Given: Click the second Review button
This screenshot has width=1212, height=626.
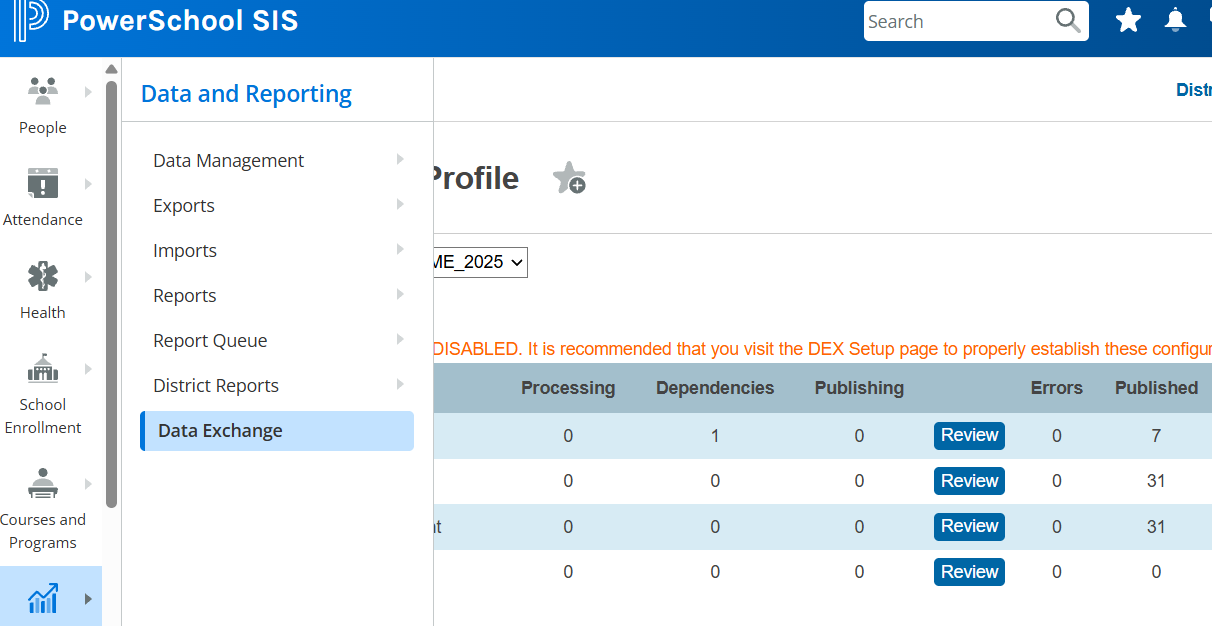Looking at the screenshot, I should tap(969, 481).
